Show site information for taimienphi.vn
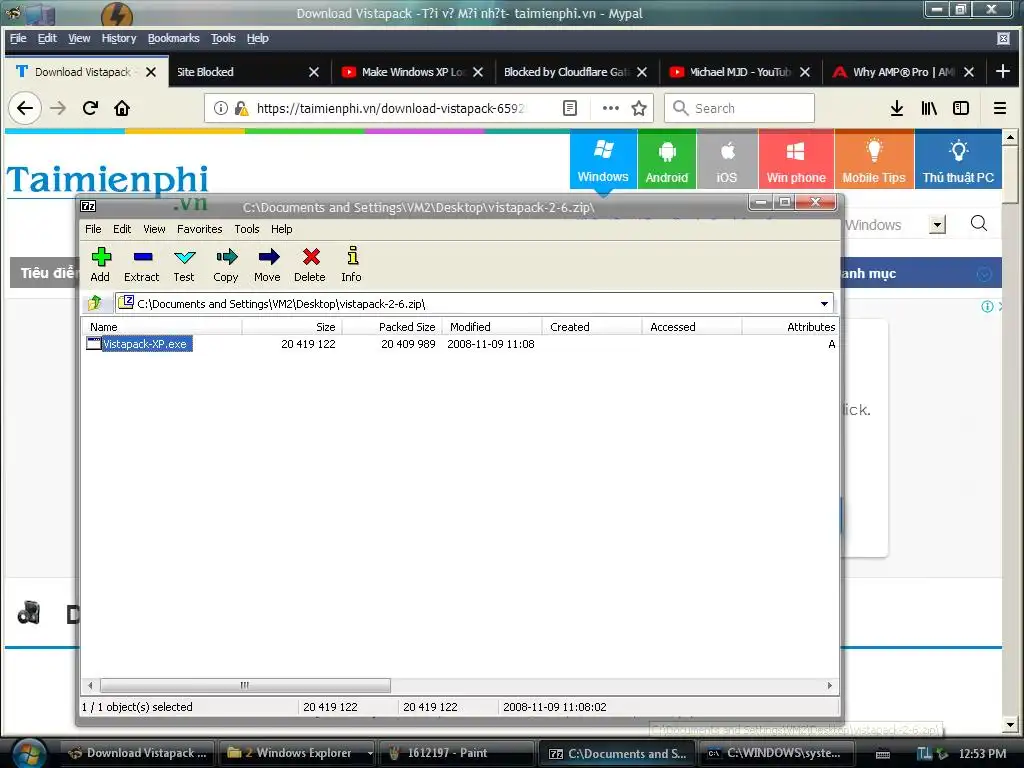 (x=221, y=108)
